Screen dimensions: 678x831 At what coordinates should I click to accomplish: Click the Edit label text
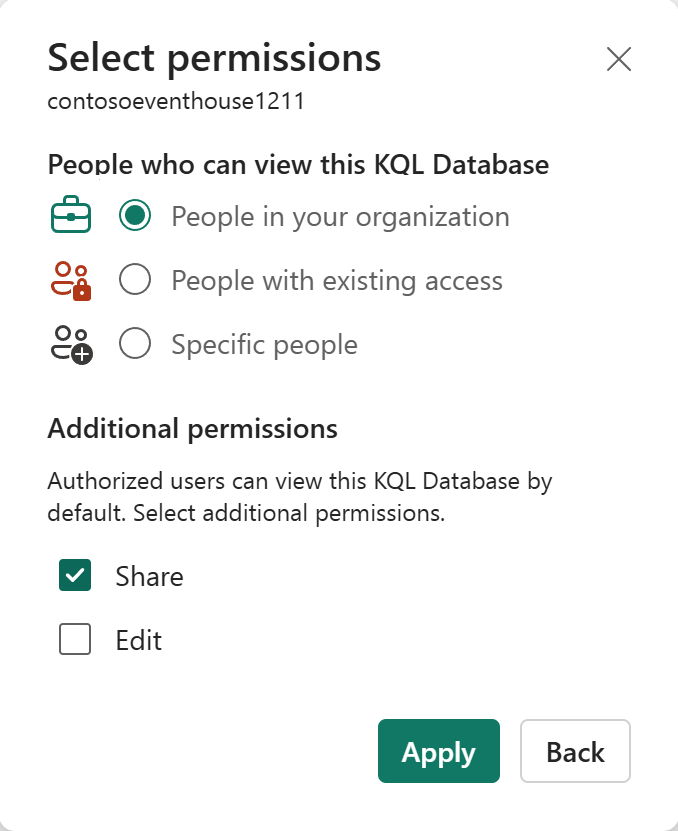tap(140, 640)
